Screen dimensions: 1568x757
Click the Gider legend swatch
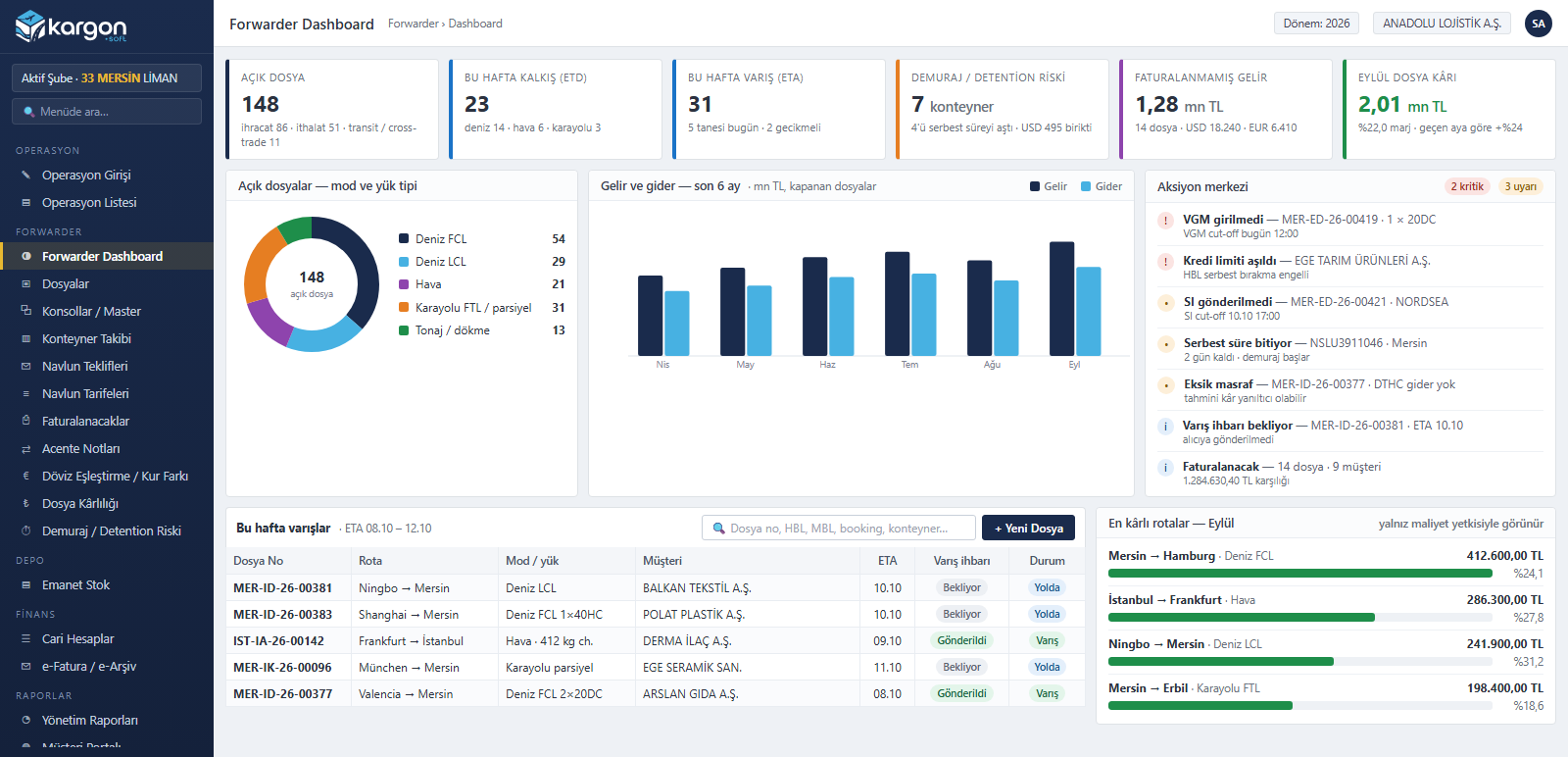[1086, 186]
